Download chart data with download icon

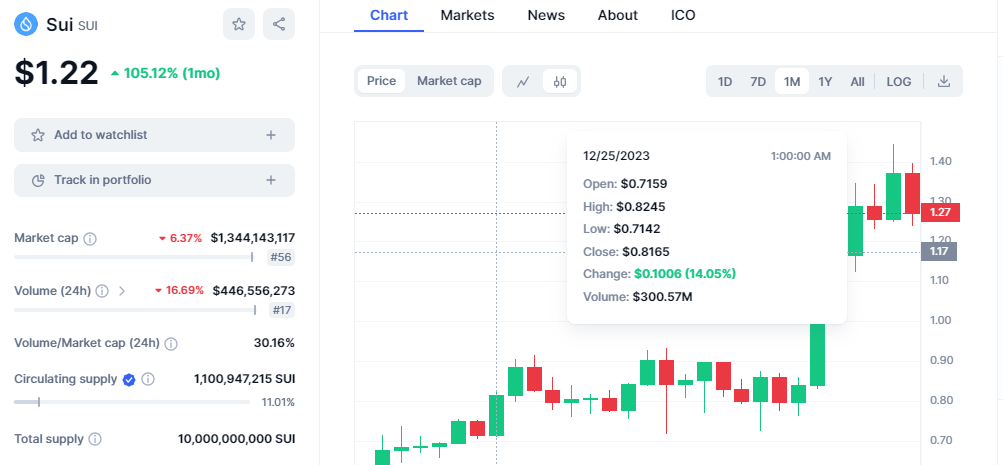click(944, 81)
